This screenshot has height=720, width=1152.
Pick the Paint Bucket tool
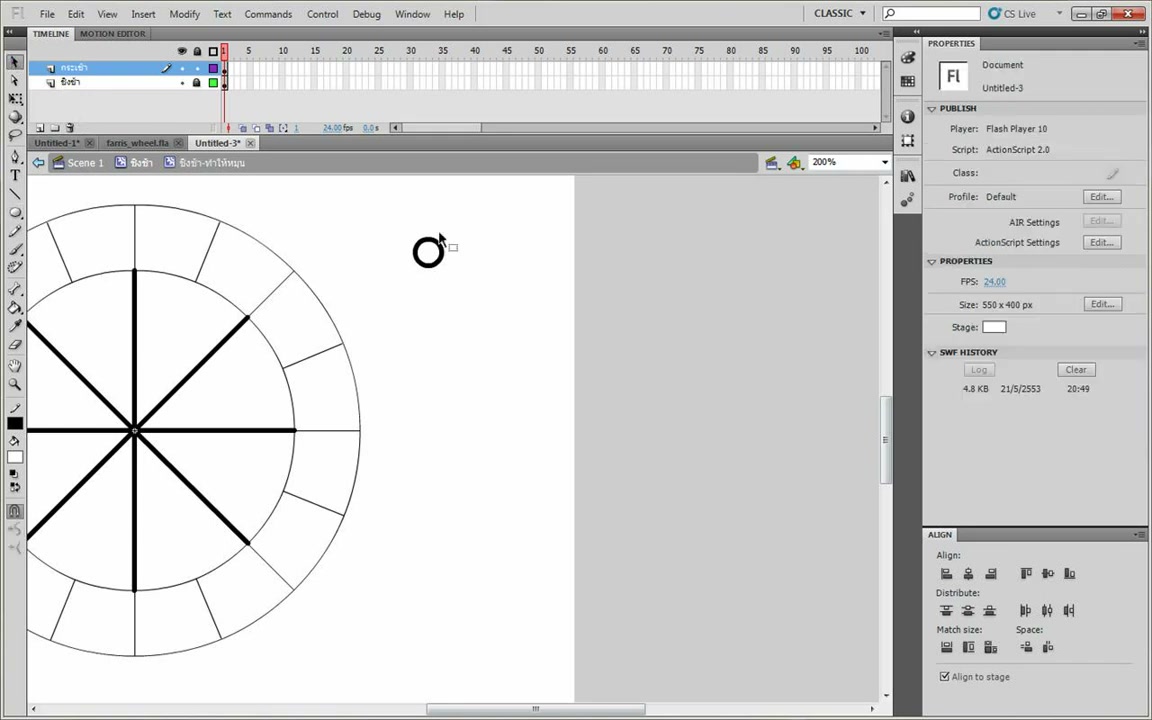[x=15, y=308]
